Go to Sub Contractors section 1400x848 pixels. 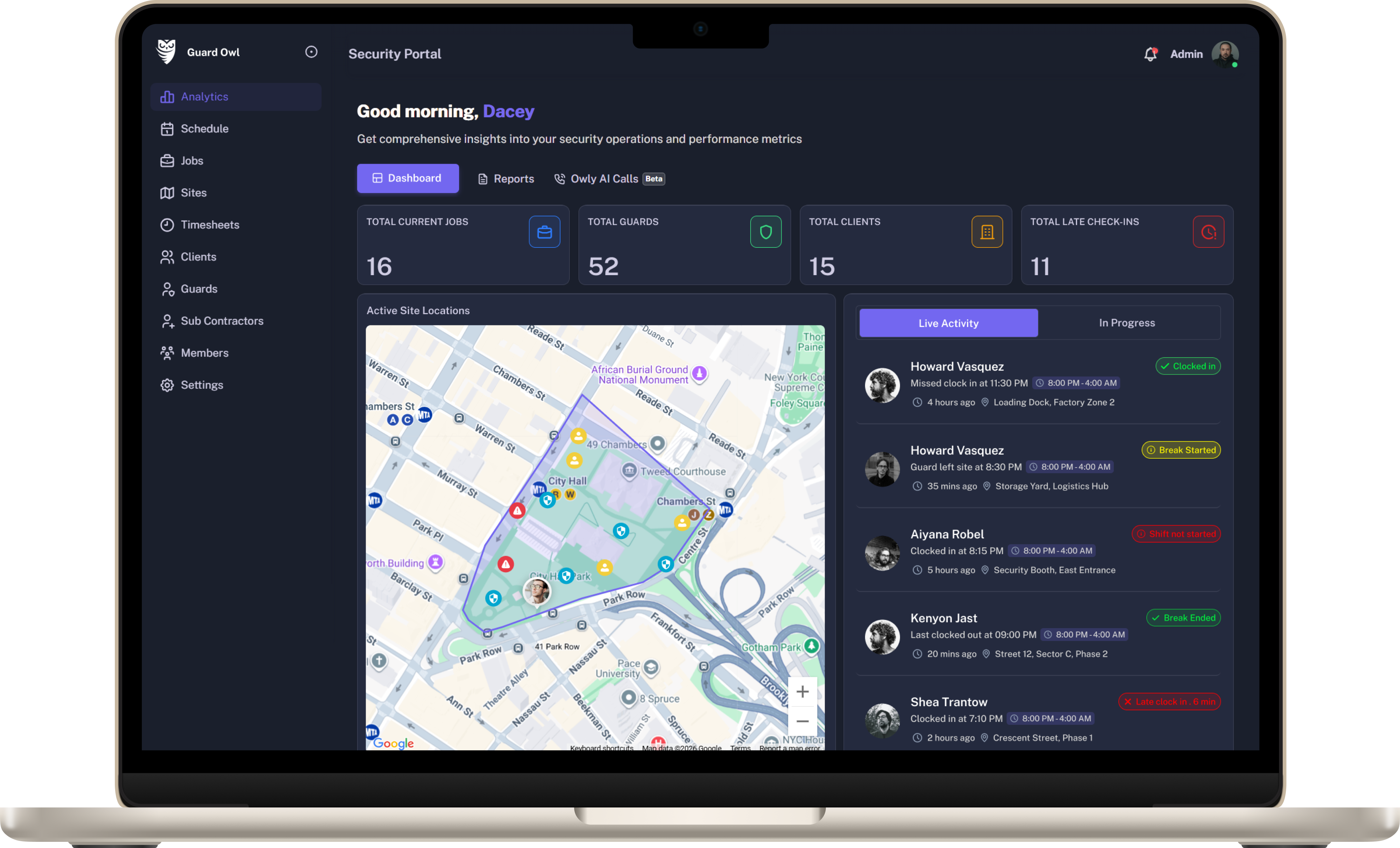(x=221, y=321)
